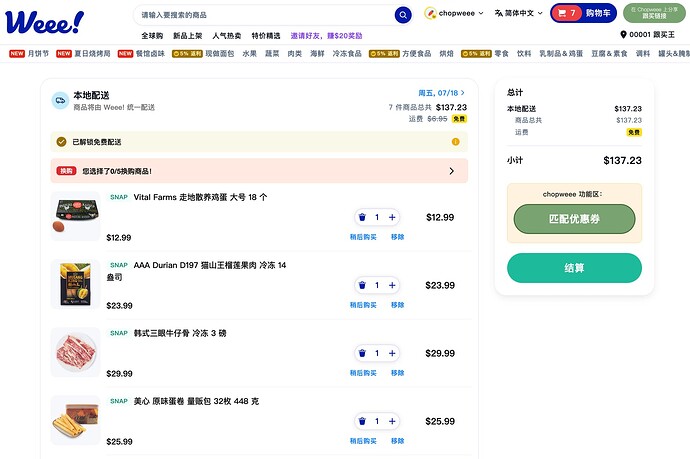The image size is (690, 459).
Task: Change delivery date 周五, 07/18
Action: click(441, 93)
